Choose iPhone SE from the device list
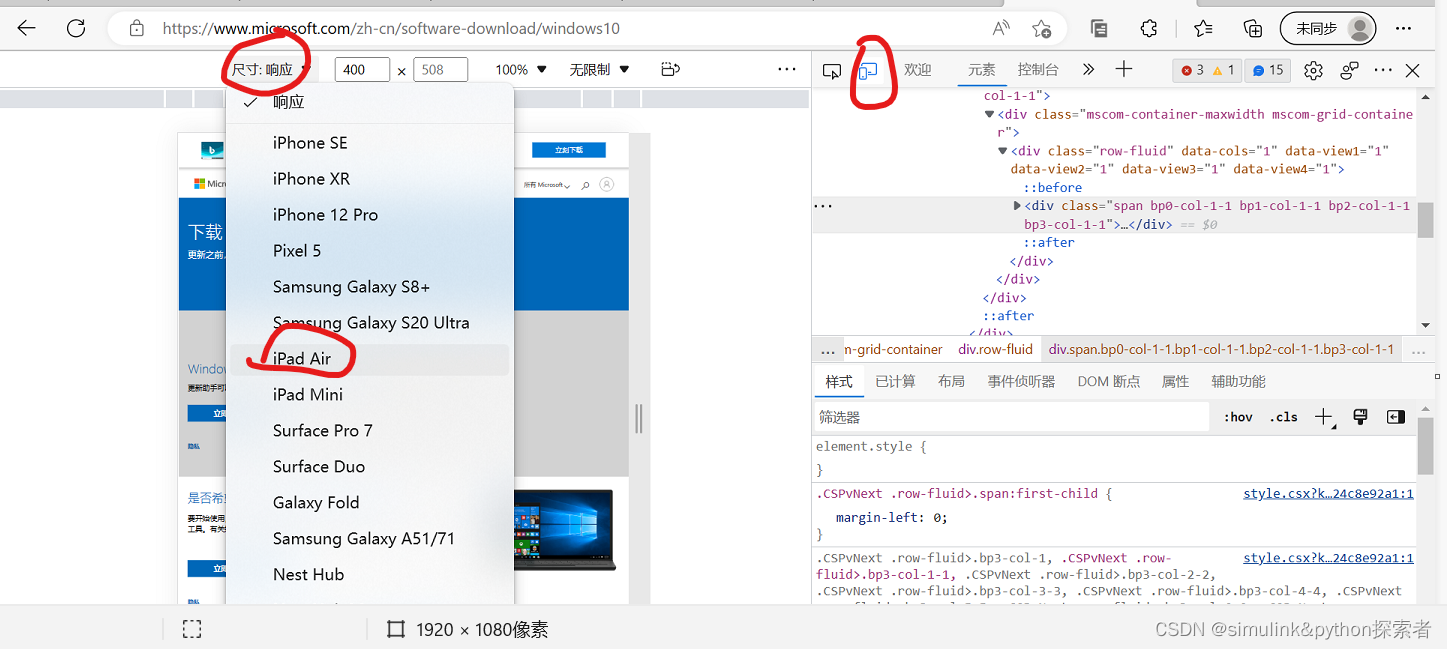This screenshot has height=649, width=1447. tap(370, 143)
